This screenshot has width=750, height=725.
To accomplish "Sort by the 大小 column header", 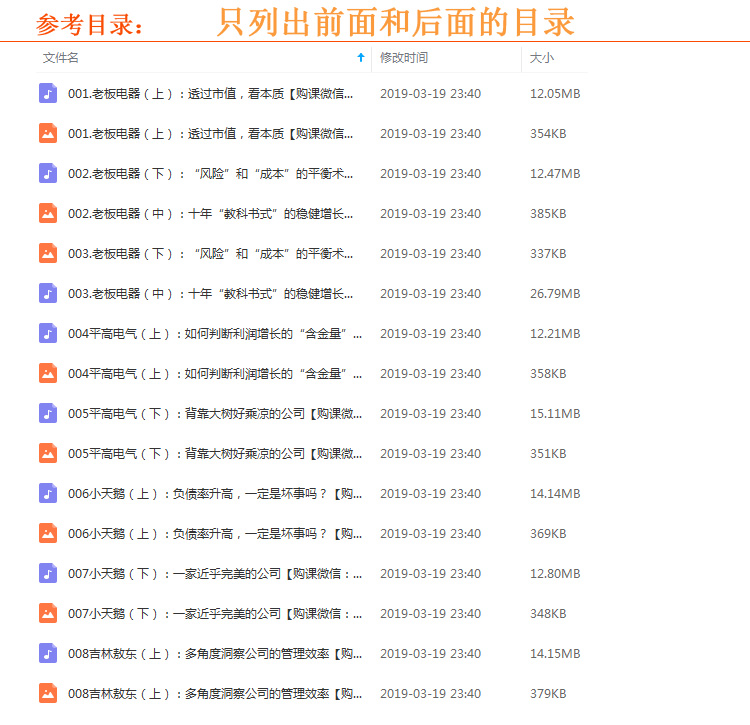I will click(x=541, y=58).
